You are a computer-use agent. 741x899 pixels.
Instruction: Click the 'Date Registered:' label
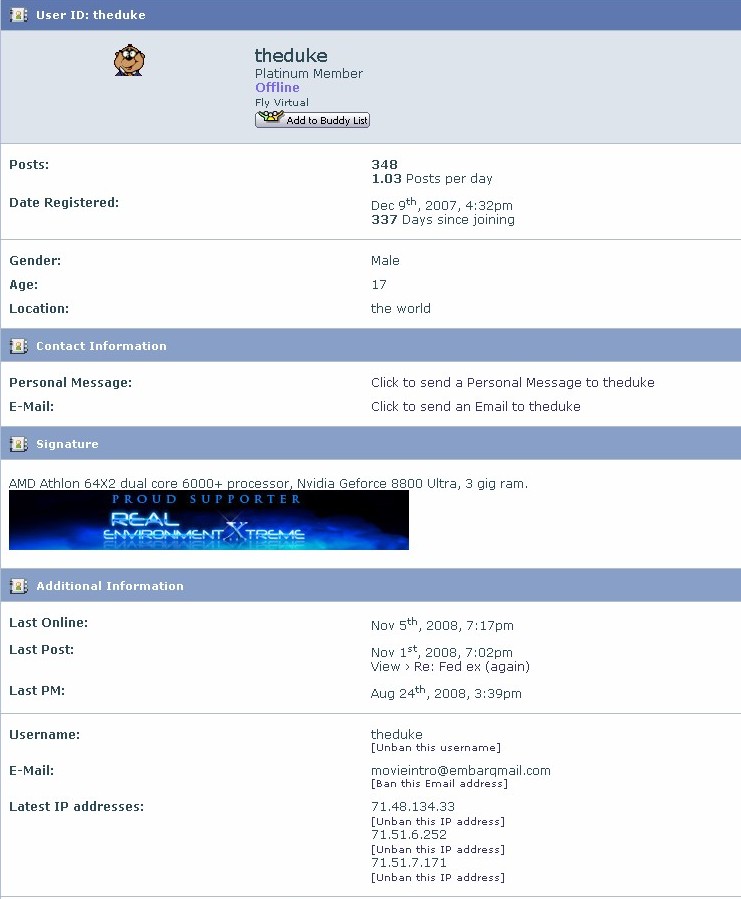coord(64,202)
